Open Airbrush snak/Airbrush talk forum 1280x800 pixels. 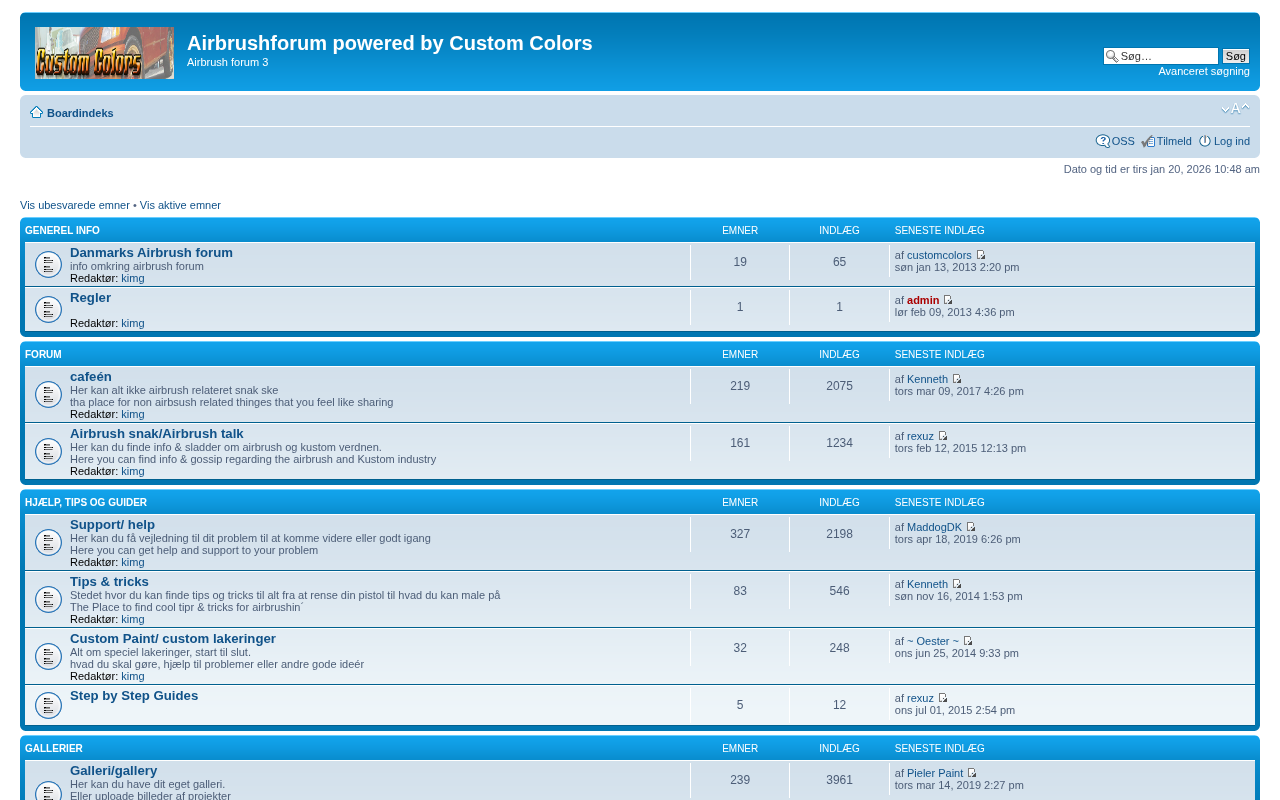pos(157,434)
